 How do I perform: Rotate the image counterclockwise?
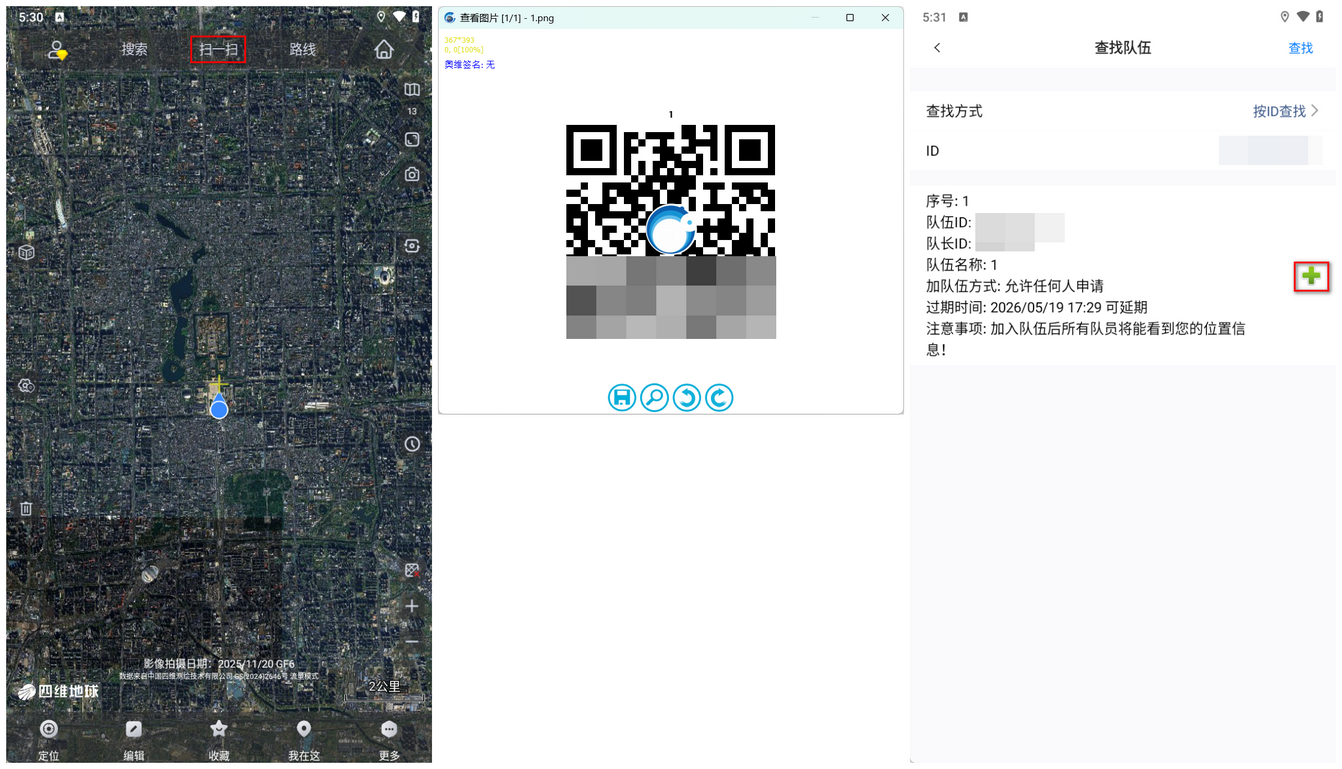click(687, 398)
